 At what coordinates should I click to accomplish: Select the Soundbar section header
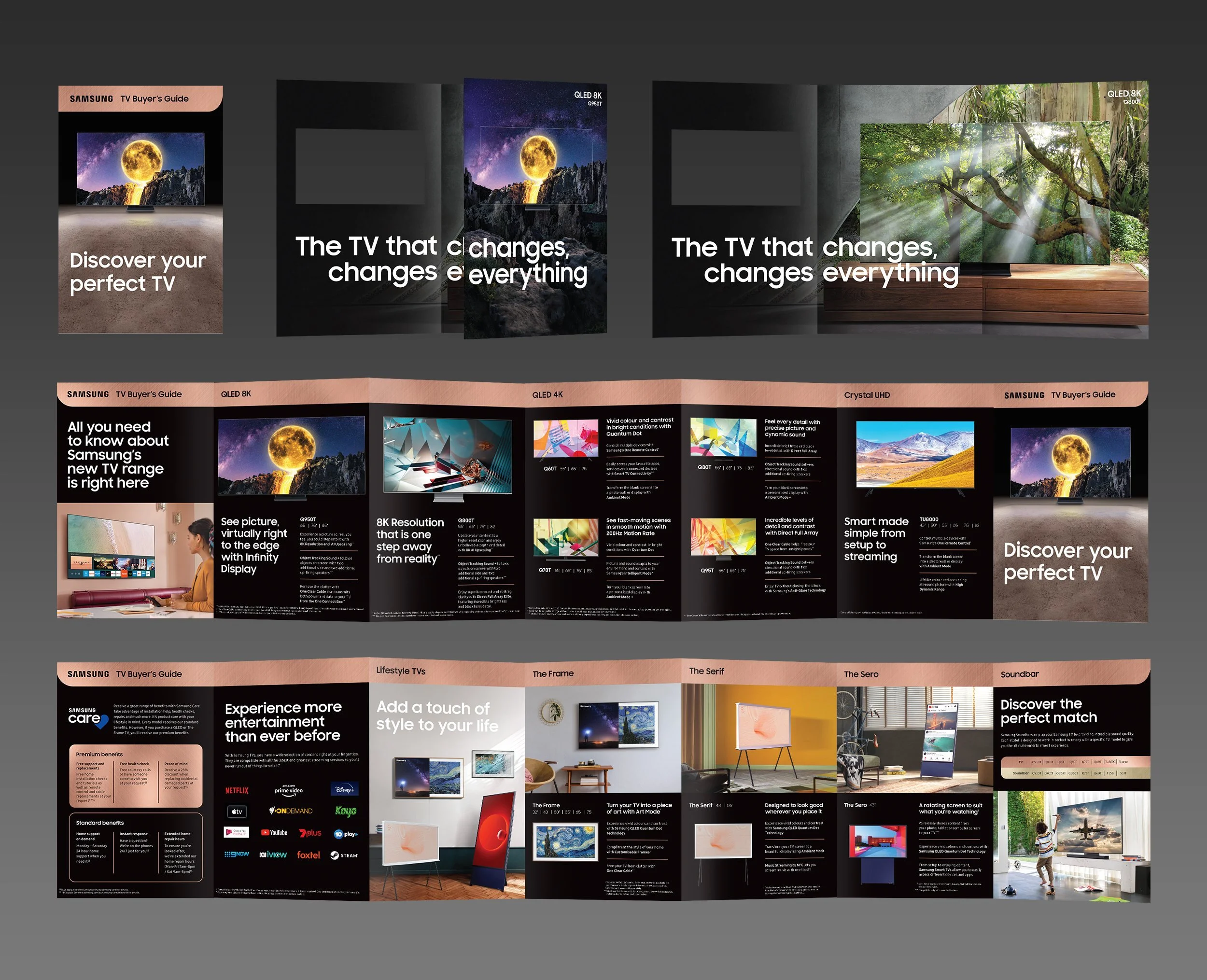click(x=1020, y=674)
